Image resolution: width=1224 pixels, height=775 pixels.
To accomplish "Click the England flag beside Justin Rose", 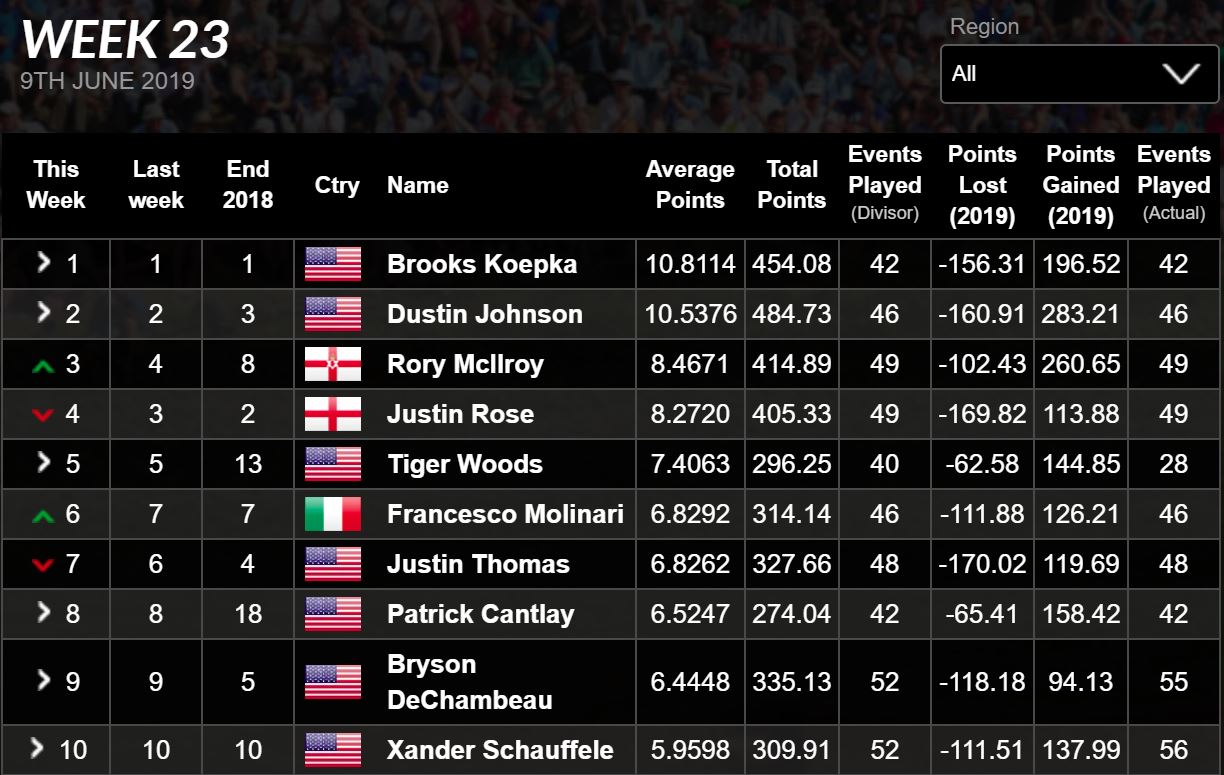I will (333, 414).
